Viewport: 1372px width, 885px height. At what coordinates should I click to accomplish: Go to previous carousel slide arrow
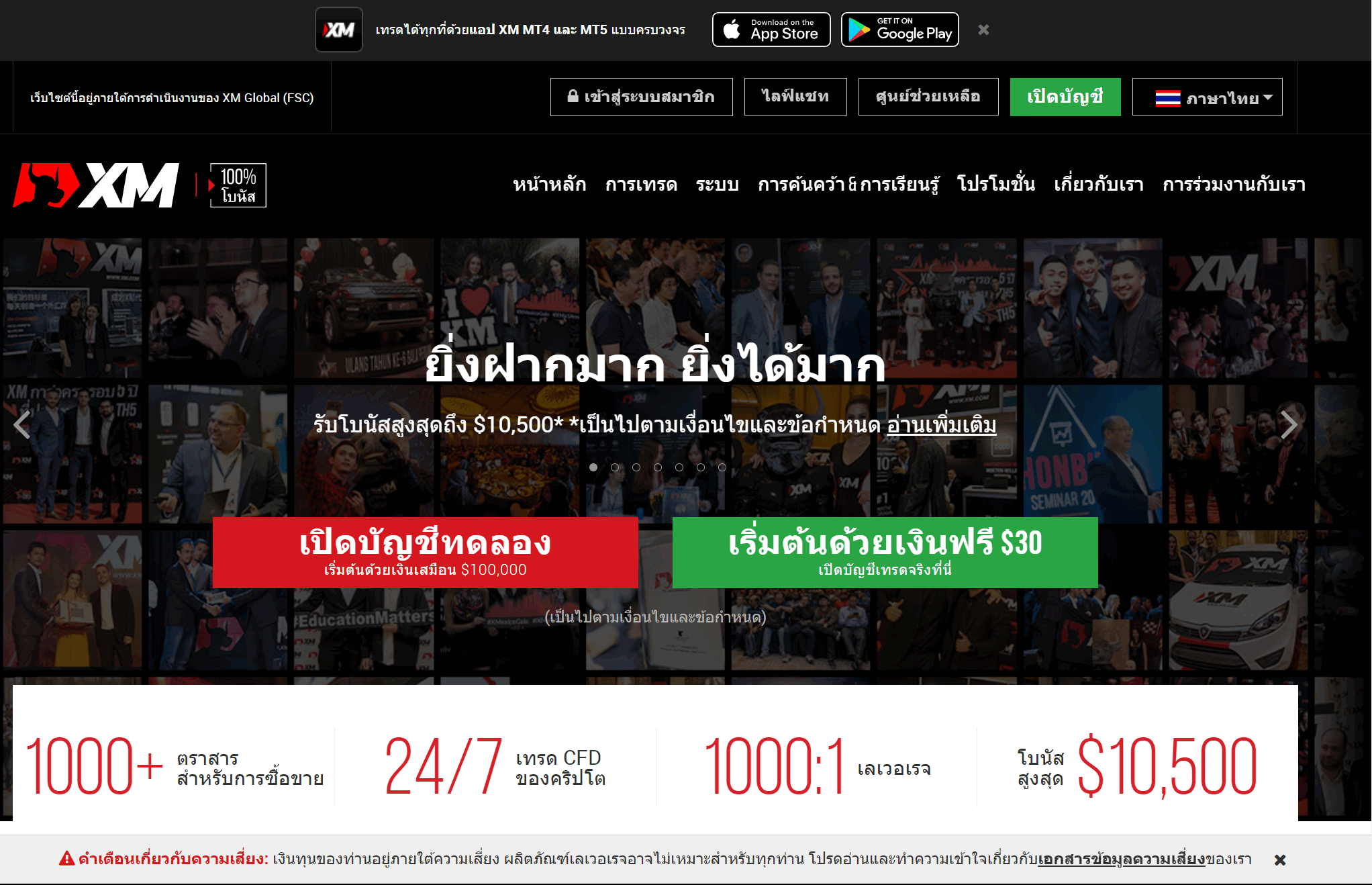coord(22,424)
